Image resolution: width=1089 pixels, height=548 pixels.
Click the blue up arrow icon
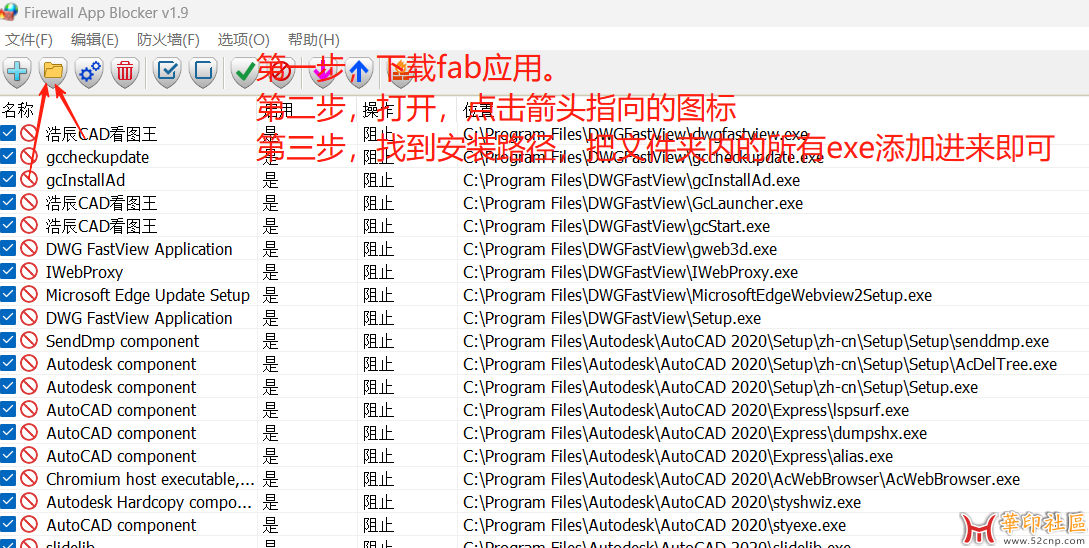click(360, 71)
